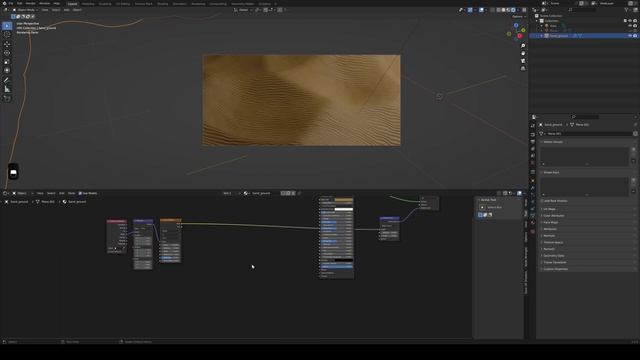Viewport: 640px width, 360px height.
Task: Open the node editor Add menu
Action: [x=62, y=193]
